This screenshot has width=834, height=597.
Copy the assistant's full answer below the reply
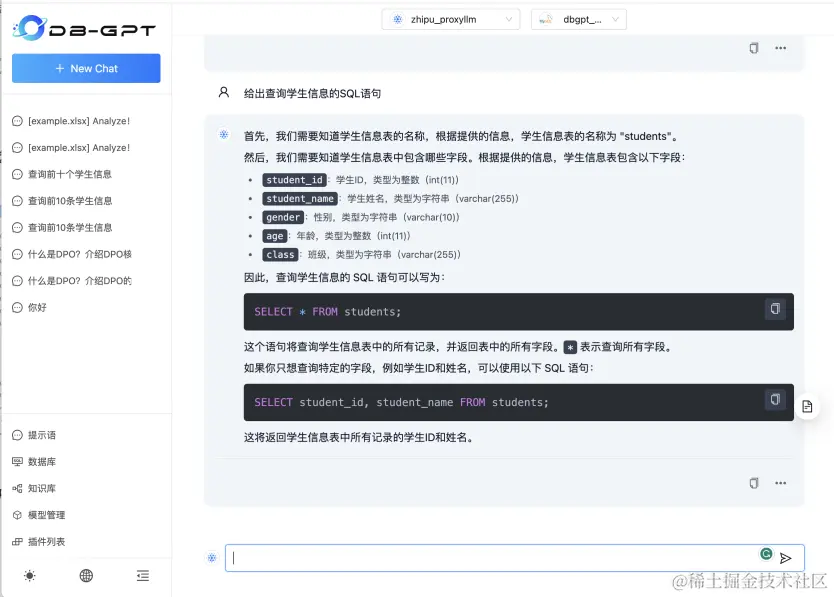(753, 483)
